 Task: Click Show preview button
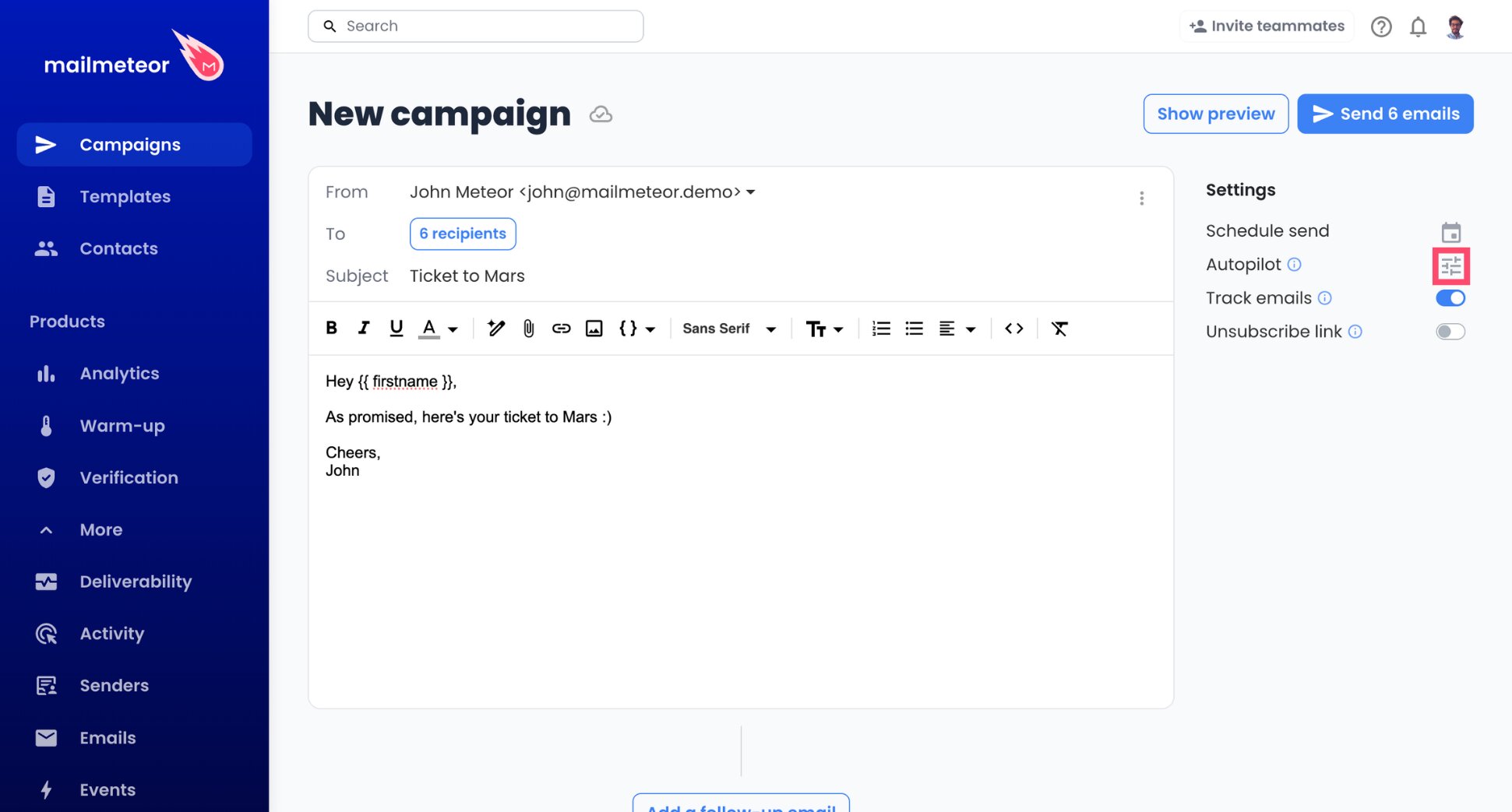1216,114
